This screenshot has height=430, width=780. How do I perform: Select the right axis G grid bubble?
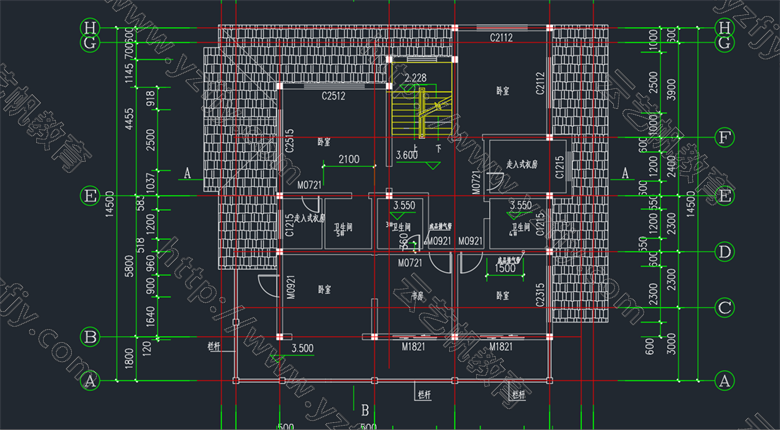tap(724, 43)
